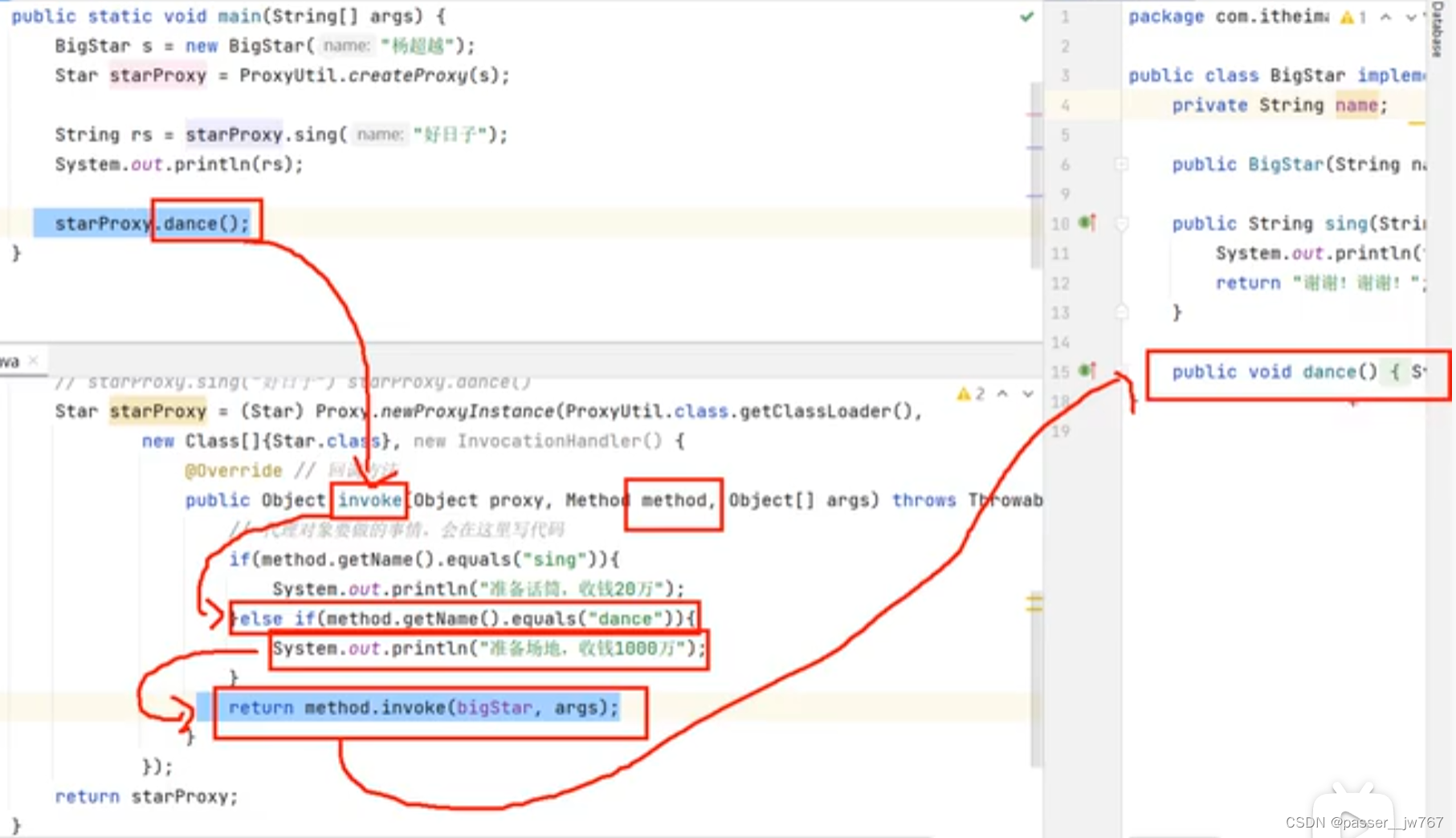The width and height of the screenshot is (1456, 838).
Task: Click the "好日子" string argument
Action: click(x=450, y=135)
